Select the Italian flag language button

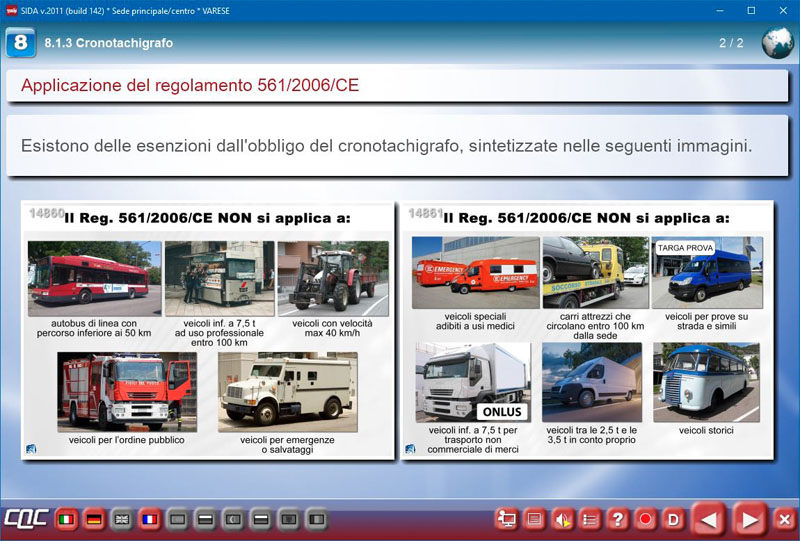68,520
